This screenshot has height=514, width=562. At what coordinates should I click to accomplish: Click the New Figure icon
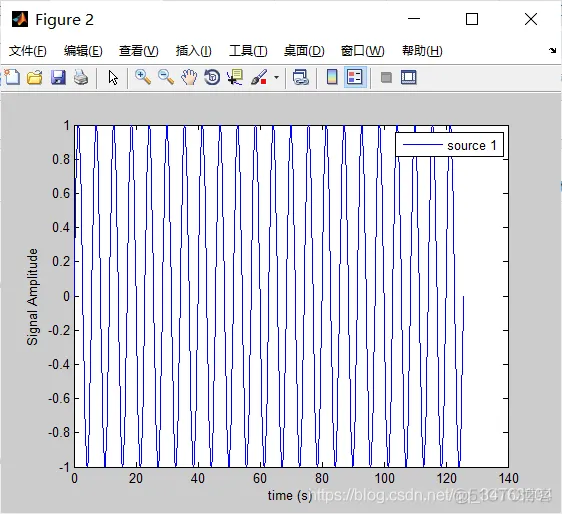click(12, 77)
